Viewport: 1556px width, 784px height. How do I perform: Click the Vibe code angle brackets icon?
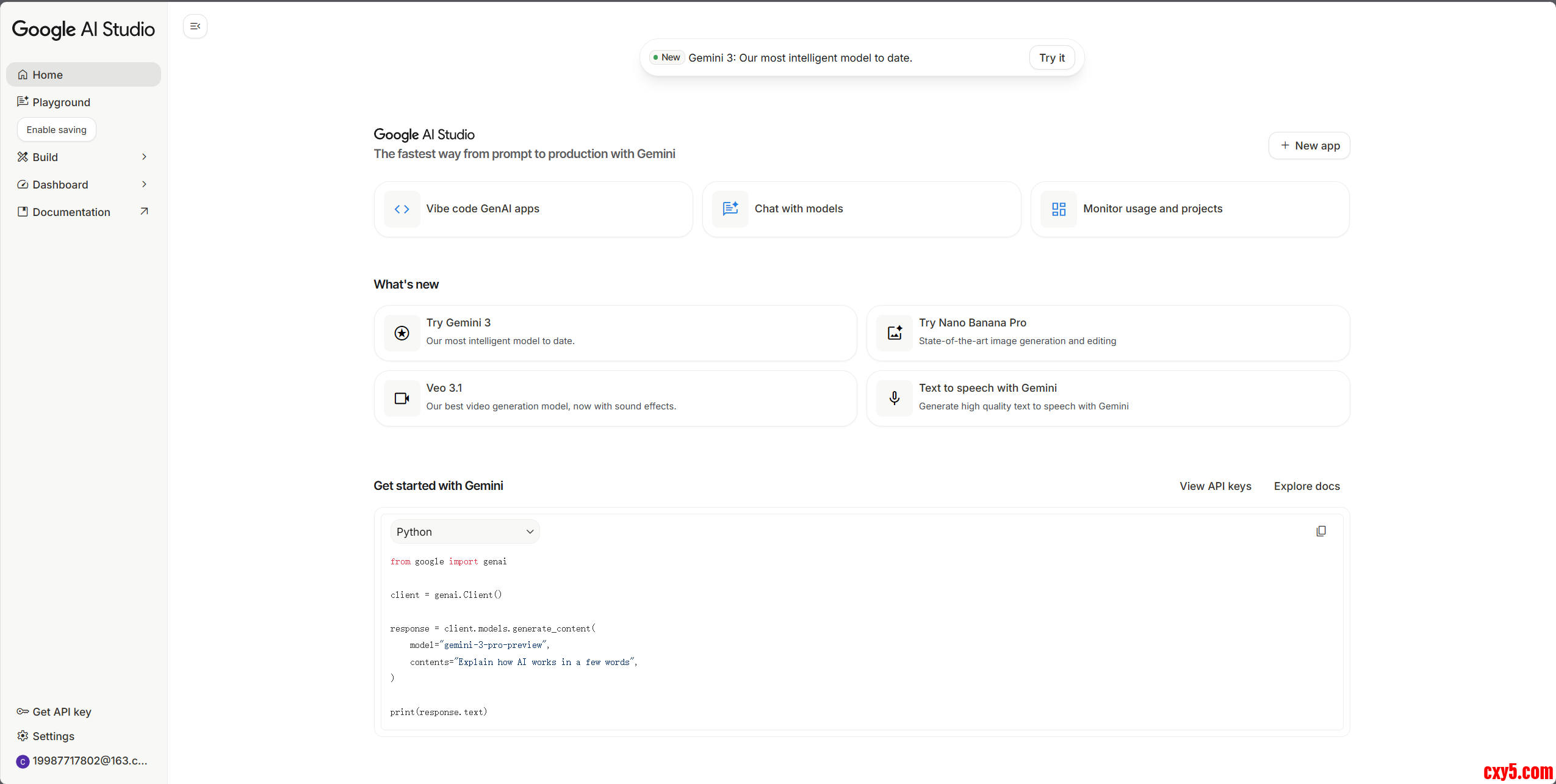(x=402, y=209)
